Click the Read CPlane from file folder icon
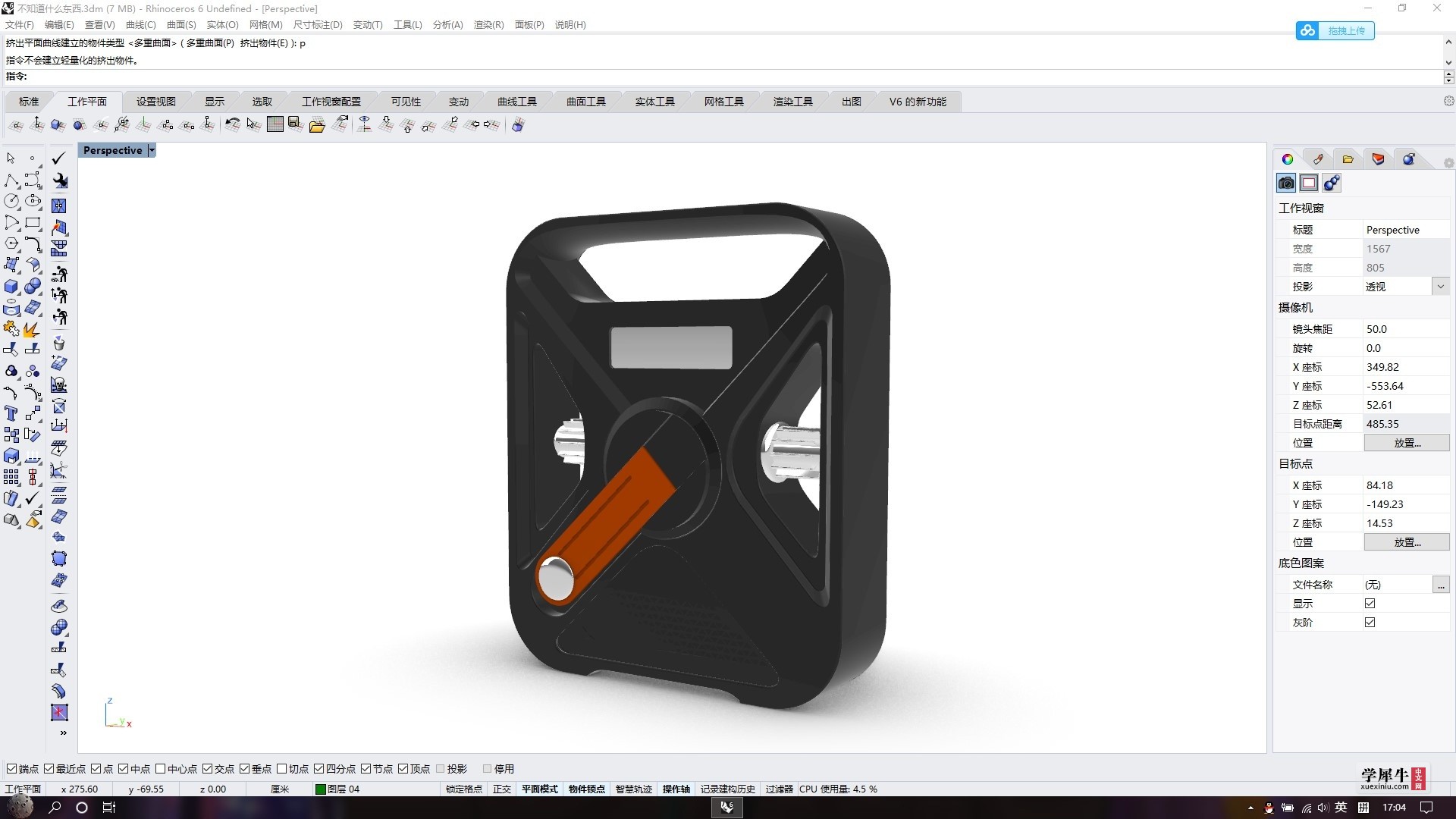Screen dimensions: 1456x819 [x=317, y=124]
